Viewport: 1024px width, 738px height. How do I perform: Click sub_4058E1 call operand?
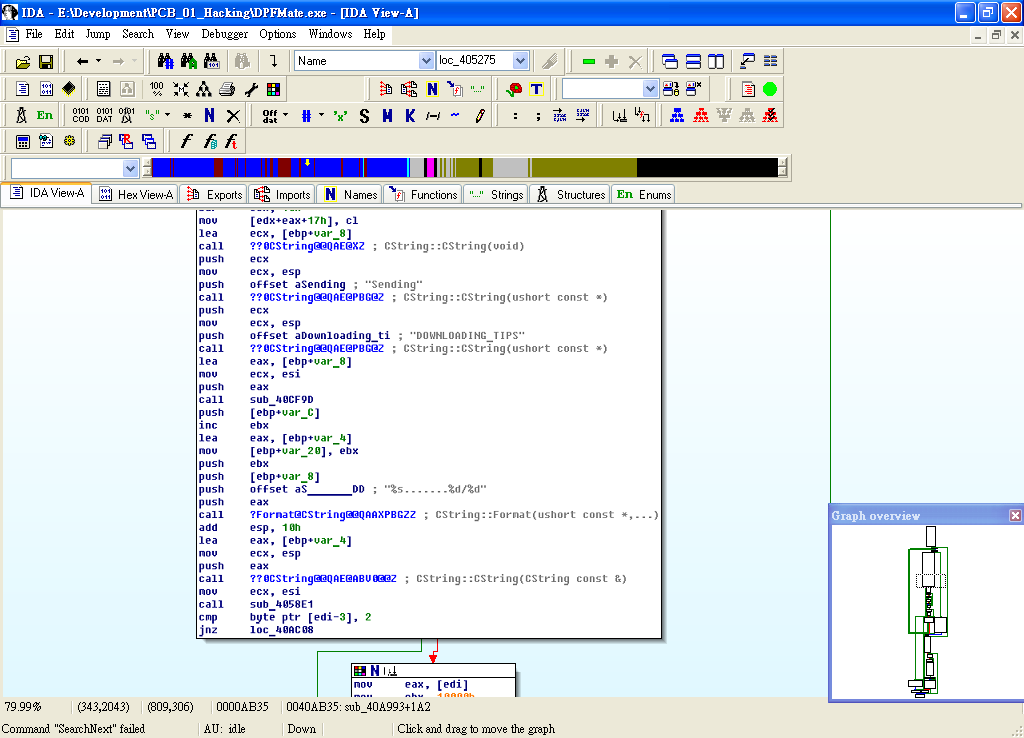281,605
